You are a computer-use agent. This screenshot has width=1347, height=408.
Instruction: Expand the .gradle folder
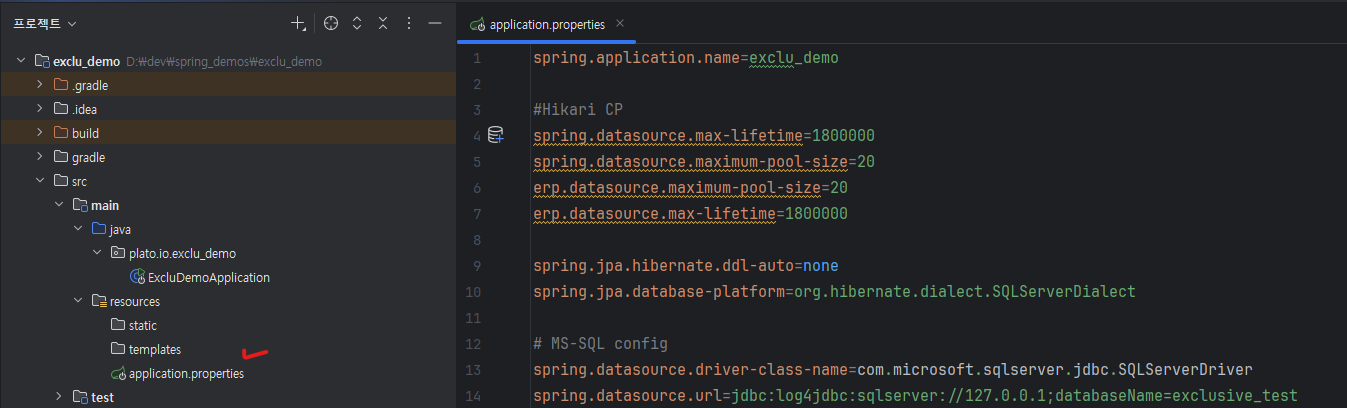(x=40, y=85)
